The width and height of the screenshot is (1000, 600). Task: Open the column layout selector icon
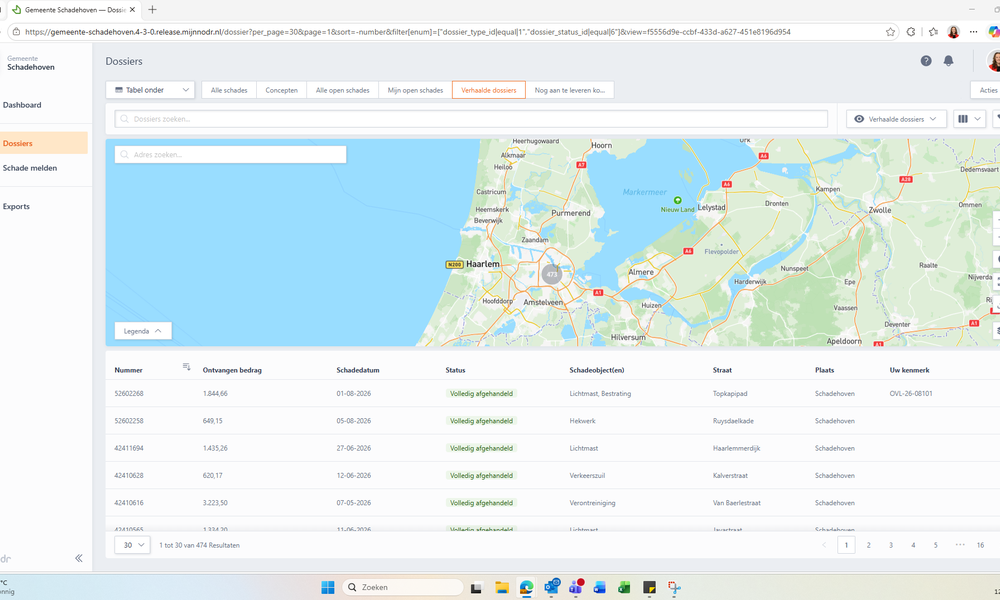pyautogui.click(x=969, y=119)
